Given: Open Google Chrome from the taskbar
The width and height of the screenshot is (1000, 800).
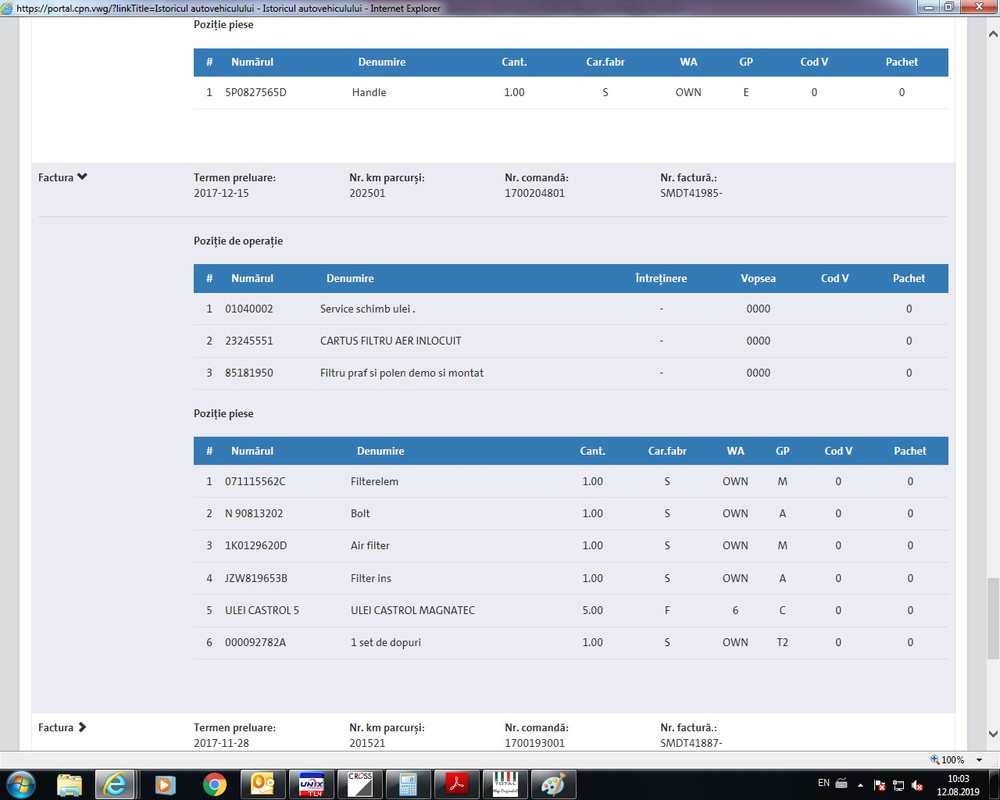Looking at the screenshot, I should click(x=215, y=784).
